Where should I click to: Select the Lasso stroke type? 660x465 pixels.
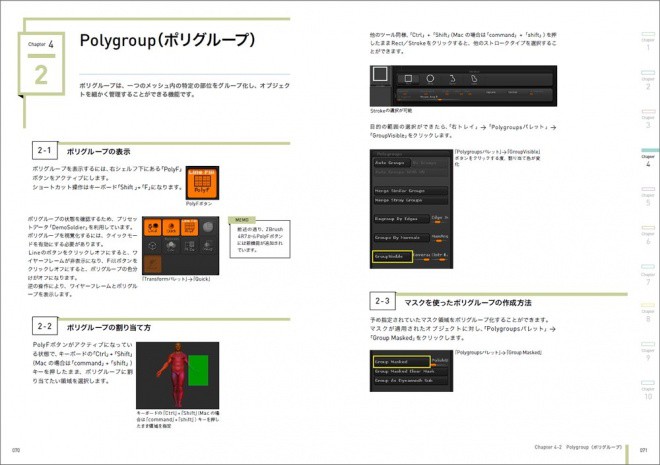coord(474,79)
